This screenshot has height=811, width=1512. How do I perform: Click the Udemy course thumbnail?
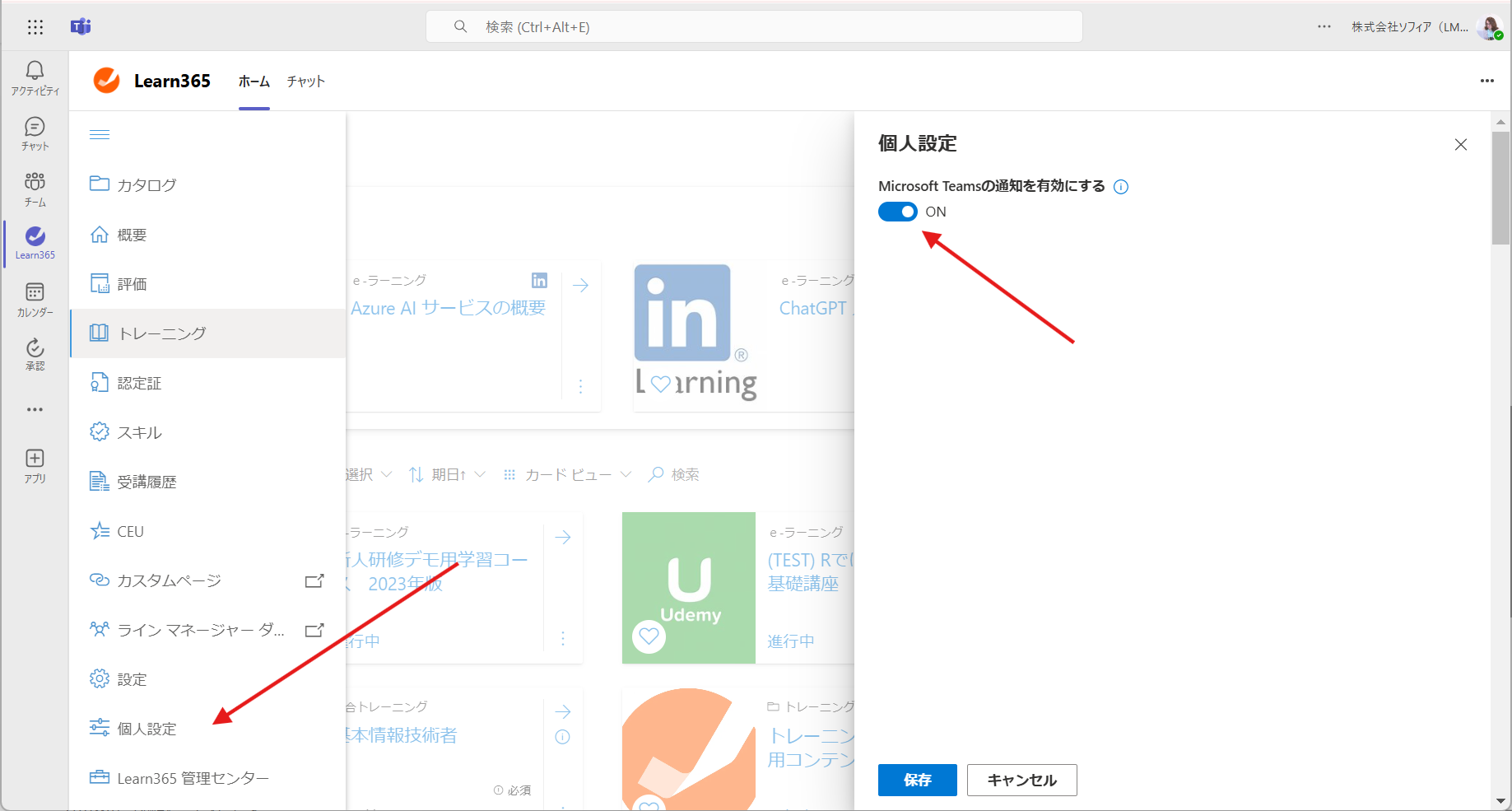[x=689, y=588]
